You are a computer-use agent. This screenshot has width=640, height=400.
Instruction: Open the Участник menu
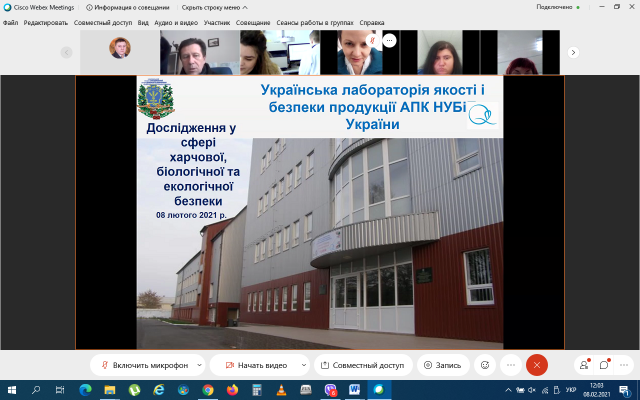pyautogui.click(x=217, y=23)
